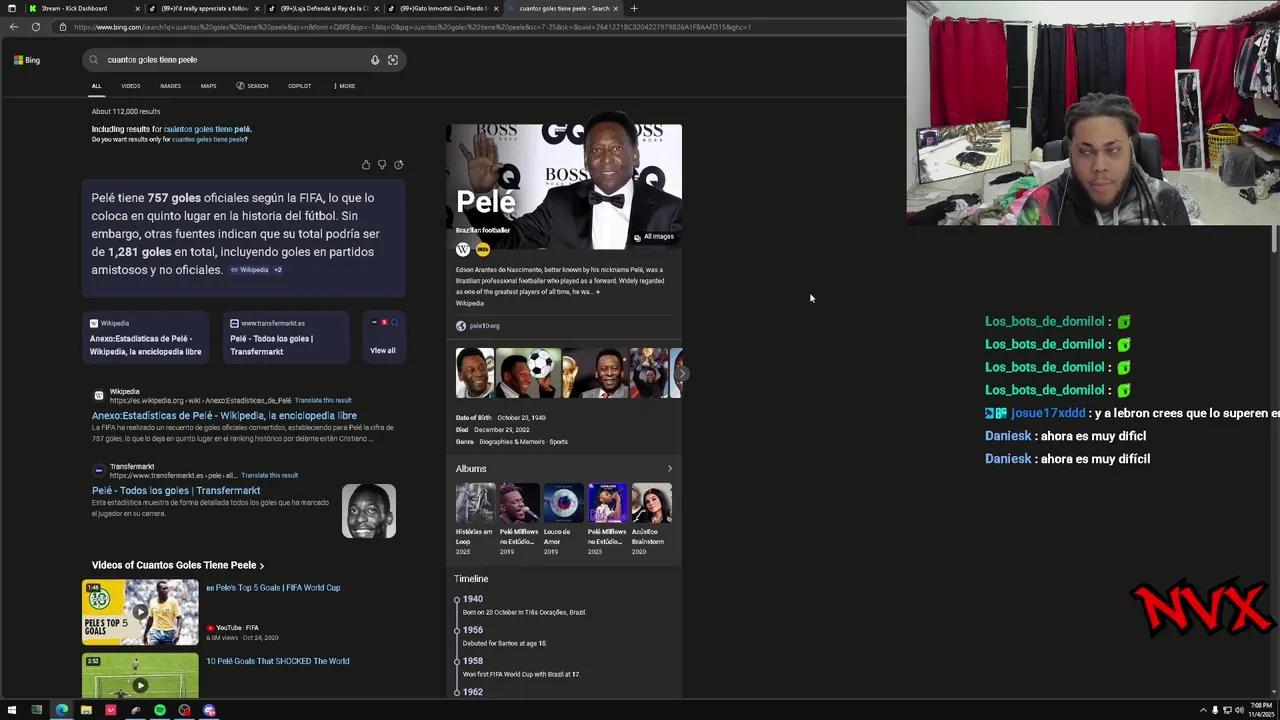This screenshot has height=720, width=1280.
Task: Click the thumbs up feedback icon
Action: click(x=366, y=165)
